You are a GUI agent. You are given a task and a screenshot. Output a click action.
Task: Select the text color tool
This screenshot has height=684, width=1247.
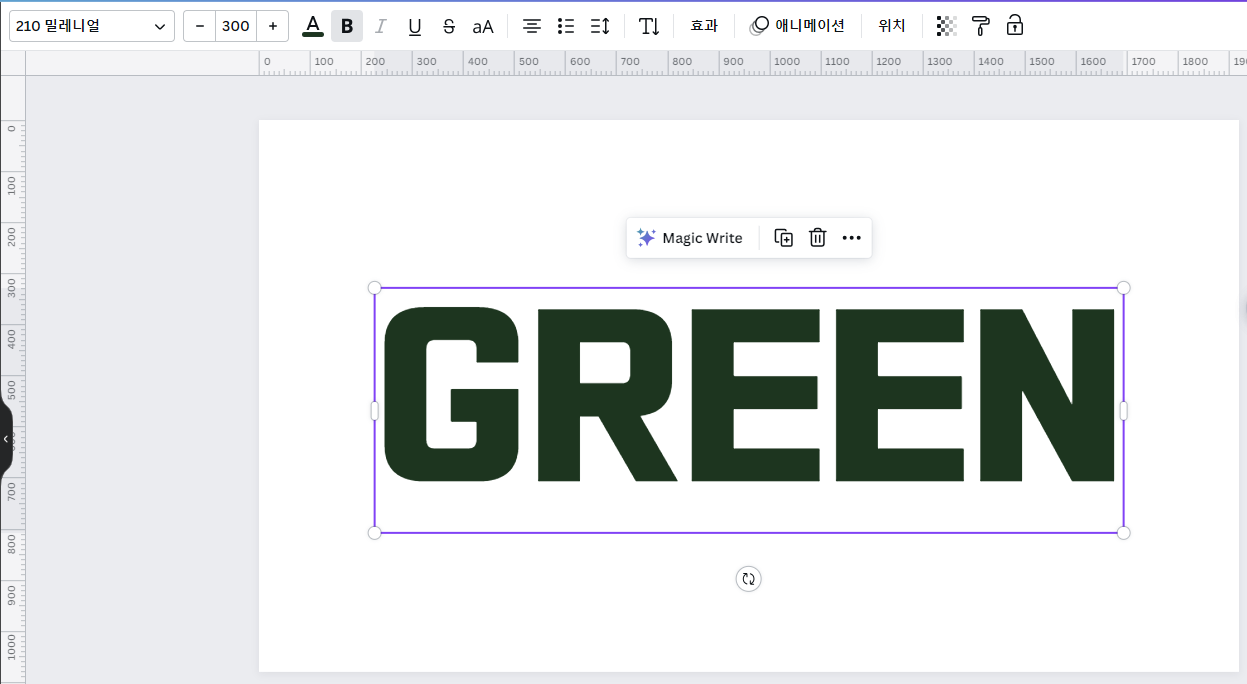(x=312, y=26)
